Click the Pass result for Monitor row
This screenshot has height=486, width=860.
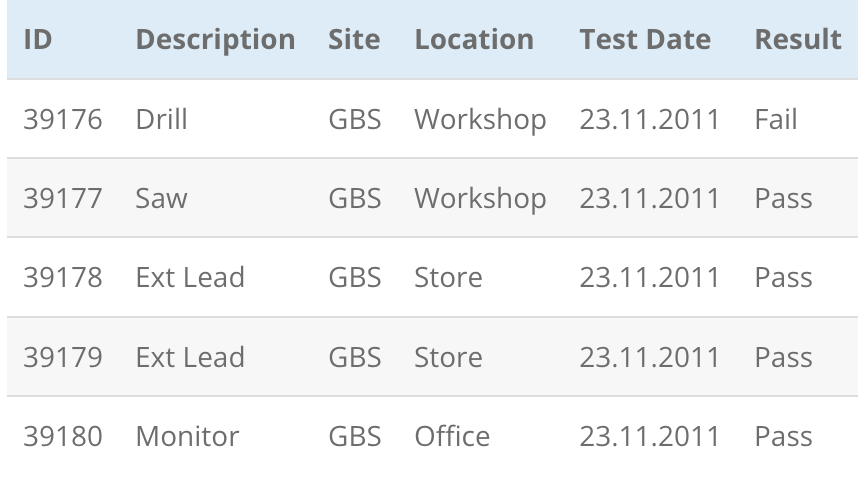pos(783,436)
